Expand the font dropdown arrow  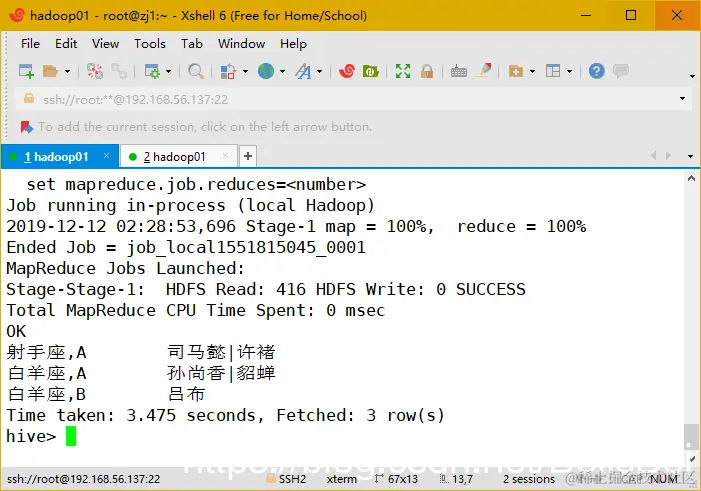pos(320,71)
